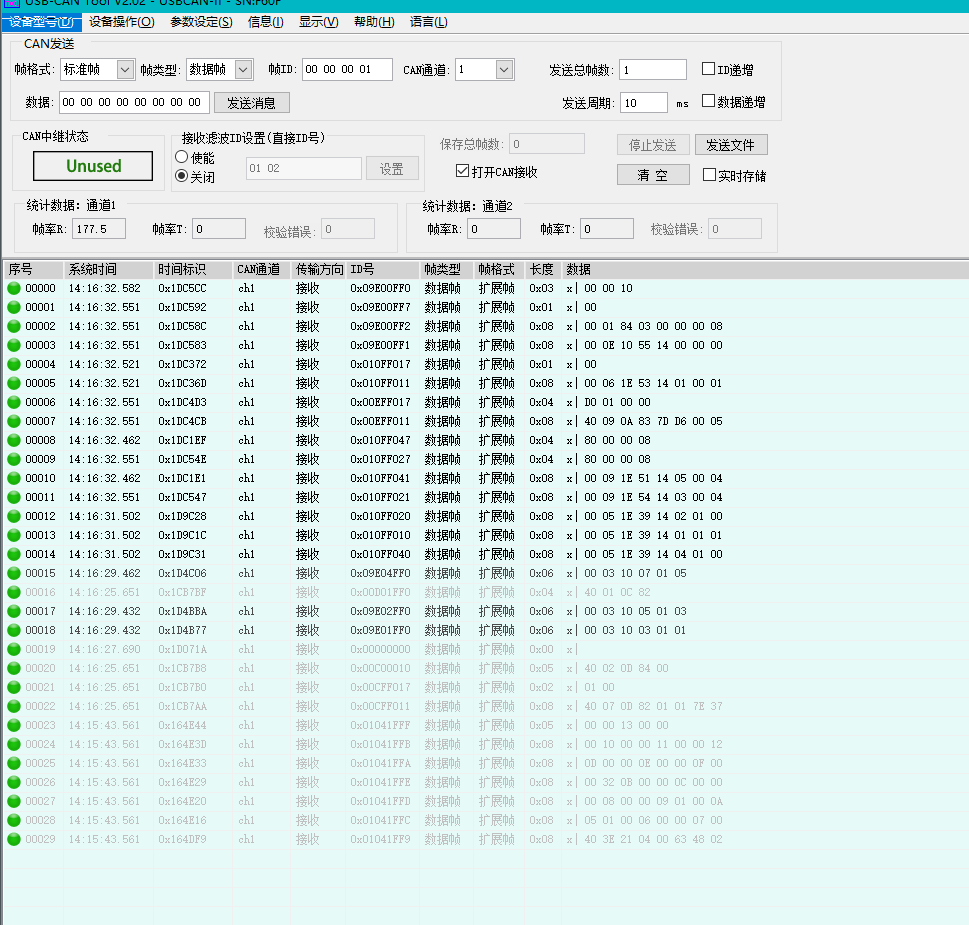Open the 设备操作(O) menu

coord(122,22)
